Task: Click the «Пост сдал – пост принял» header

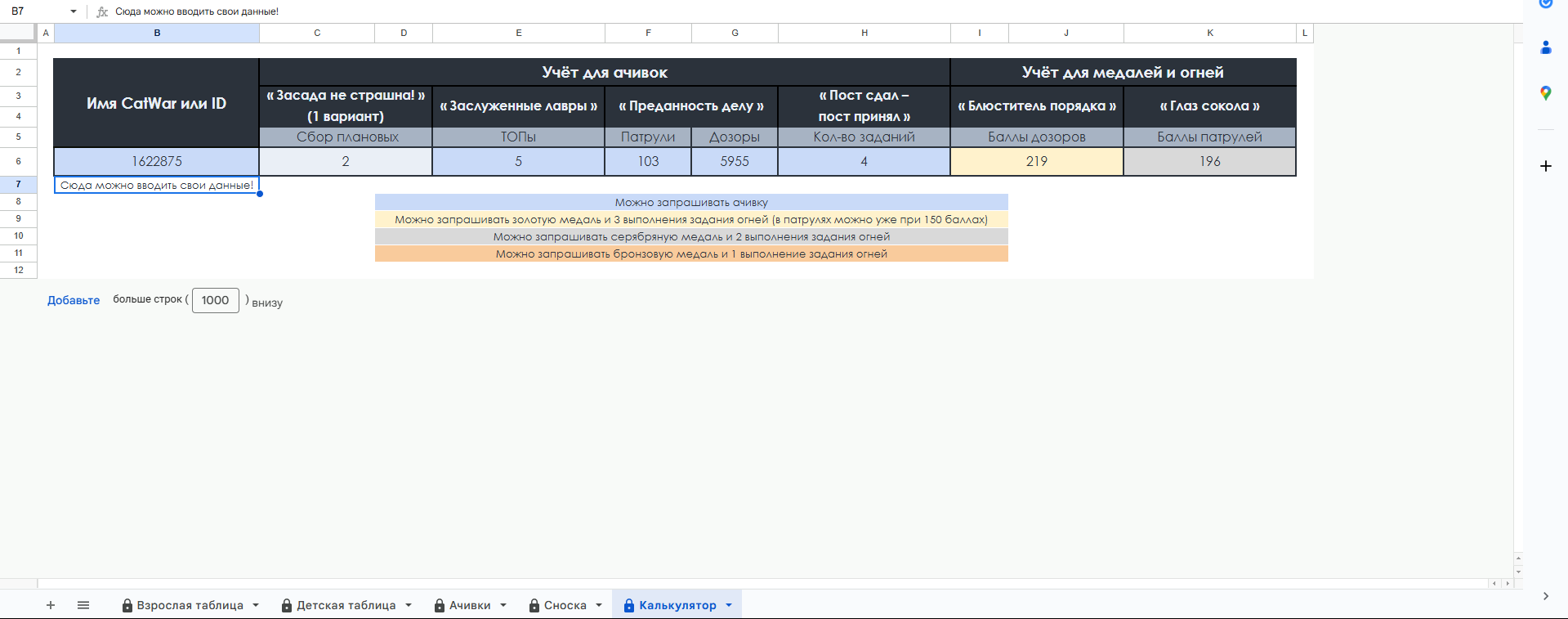Action: click(864, 106)
